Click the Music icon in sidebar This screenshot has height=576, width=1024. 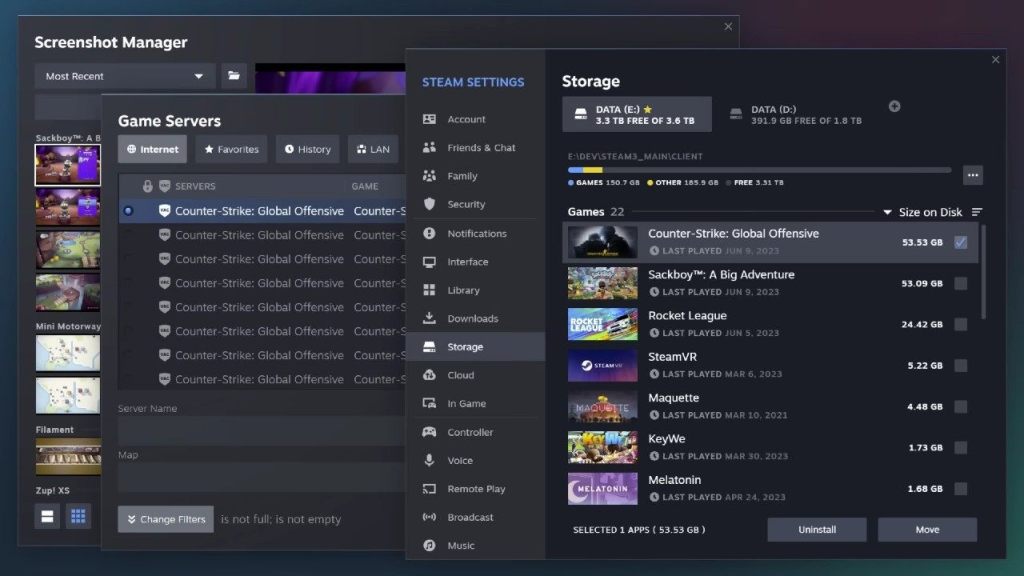[x=429, y=545]
